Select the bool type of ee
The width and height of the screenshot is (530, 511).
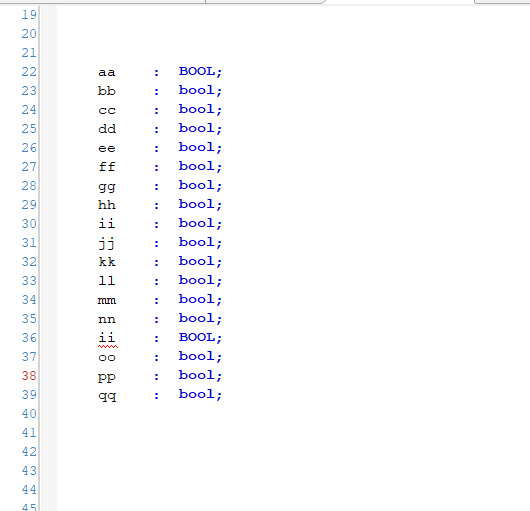pyautogui.click(x=197, y=147)
